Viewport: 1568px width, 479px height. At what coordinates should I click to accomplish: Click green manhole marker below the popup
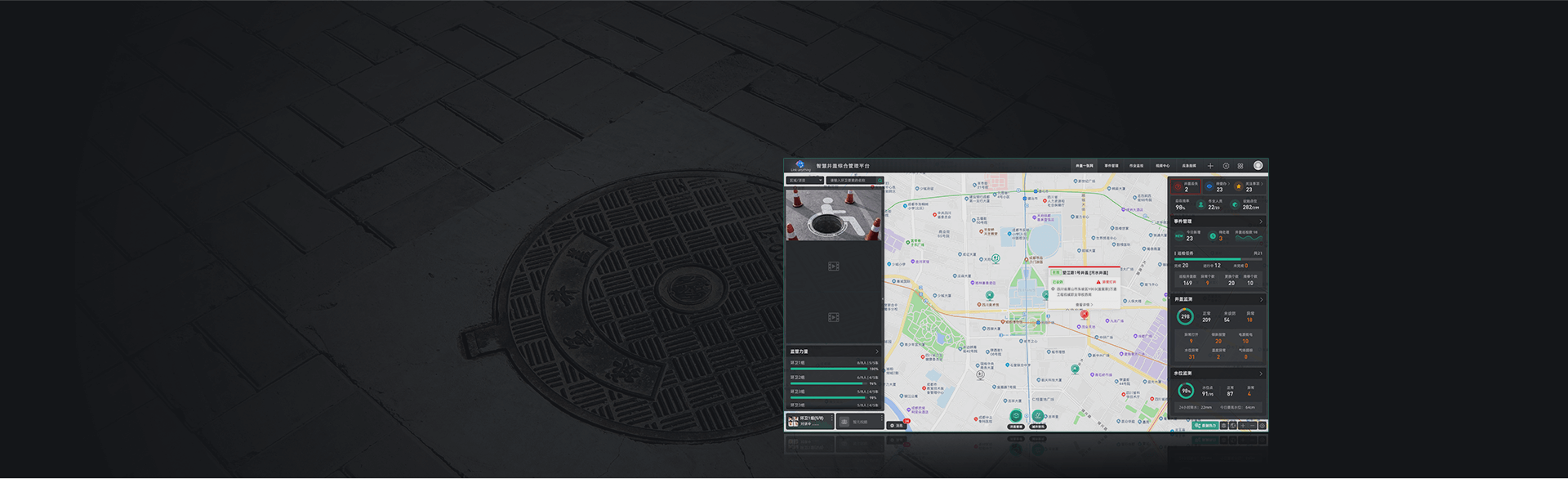tap(1075, 369)
